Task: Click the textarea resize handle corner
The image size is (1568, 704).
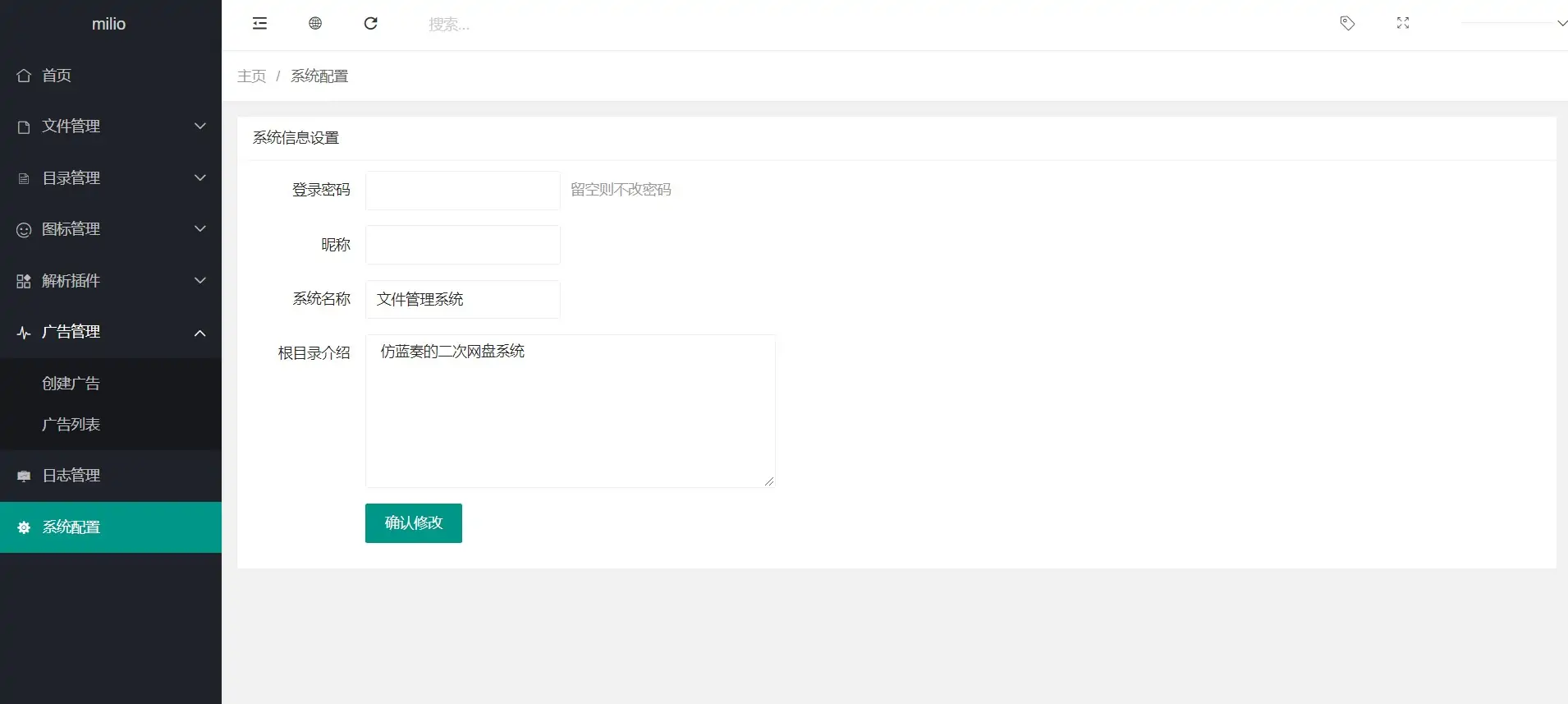Action: [x=769, y=481]
